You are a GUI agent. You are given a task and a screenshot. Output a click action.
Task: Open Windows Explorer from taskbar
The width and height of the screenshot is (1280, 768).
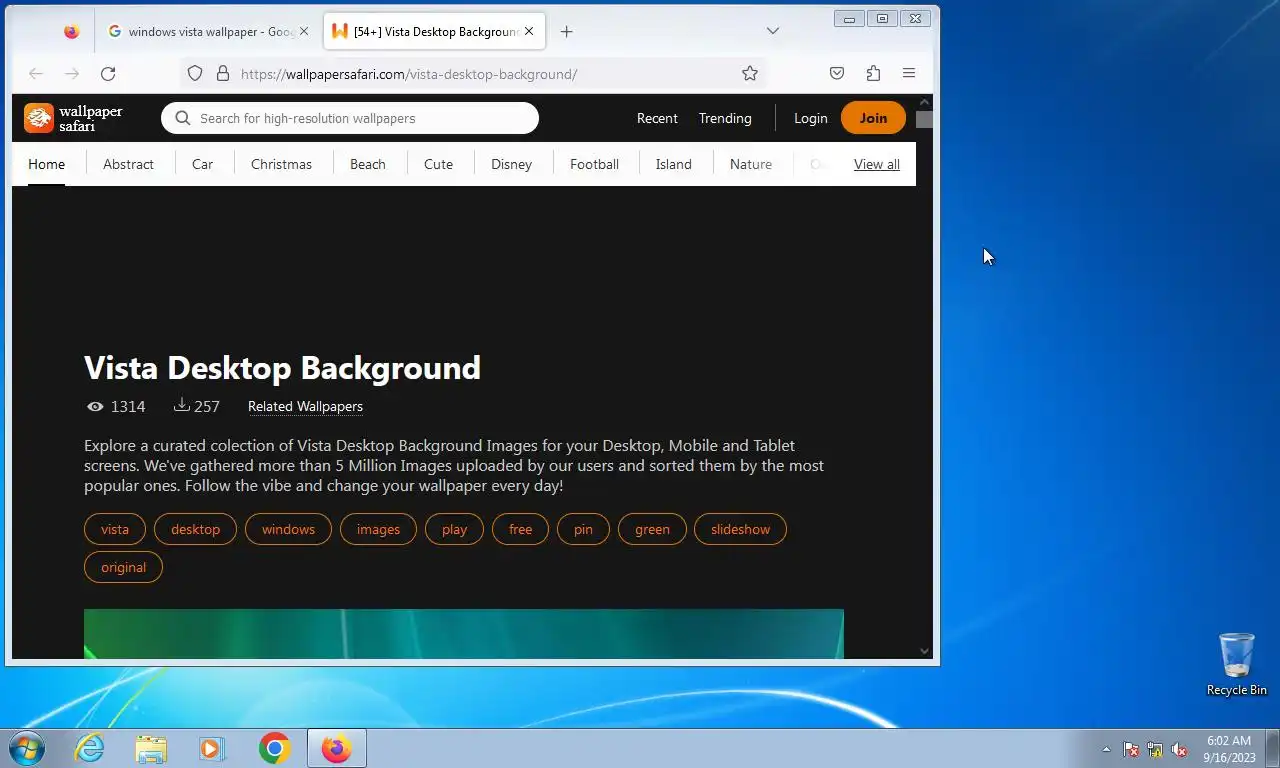click(151, 748)
